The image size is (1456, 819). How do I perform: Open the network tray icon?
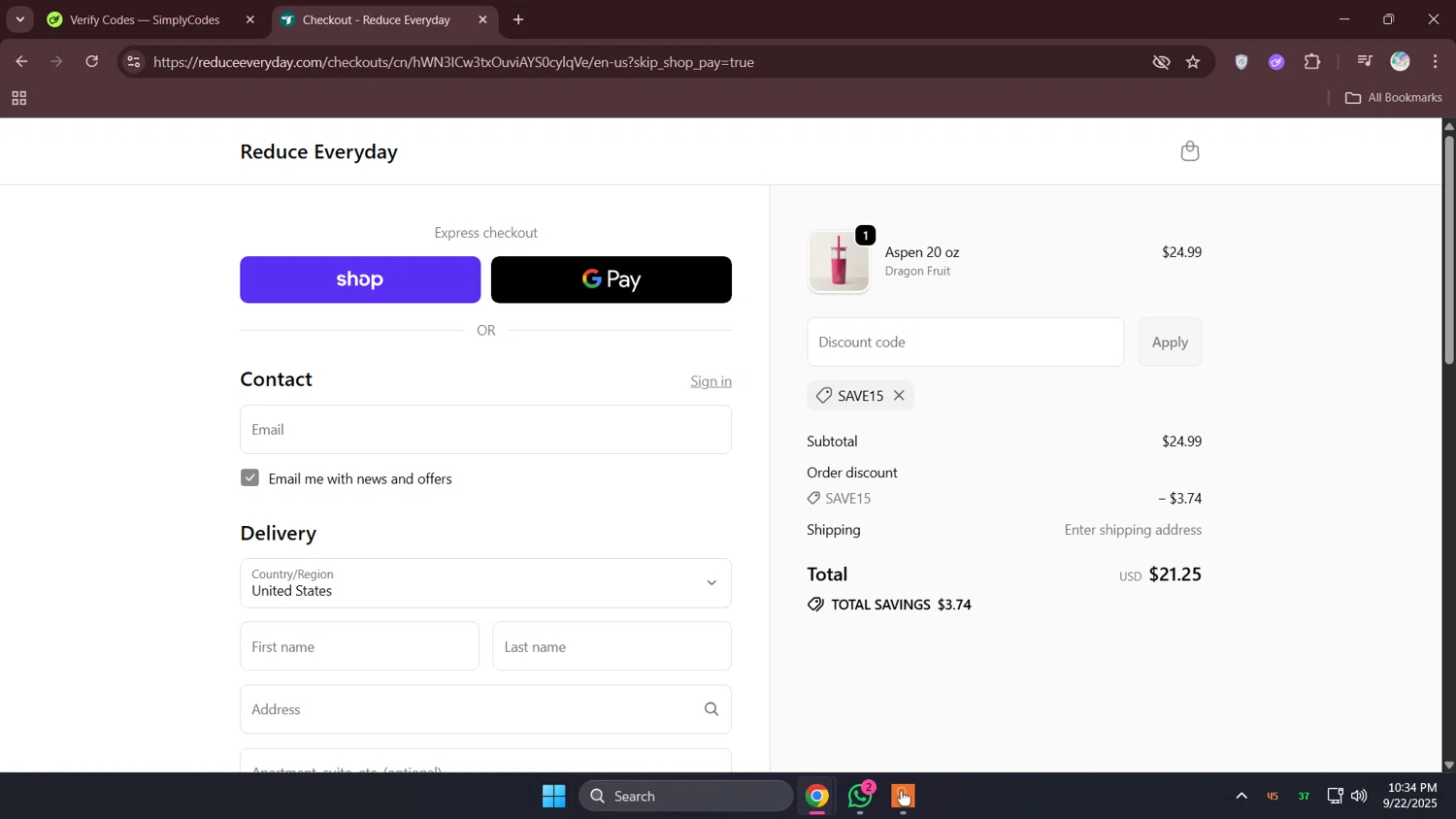coord(1335,796)
